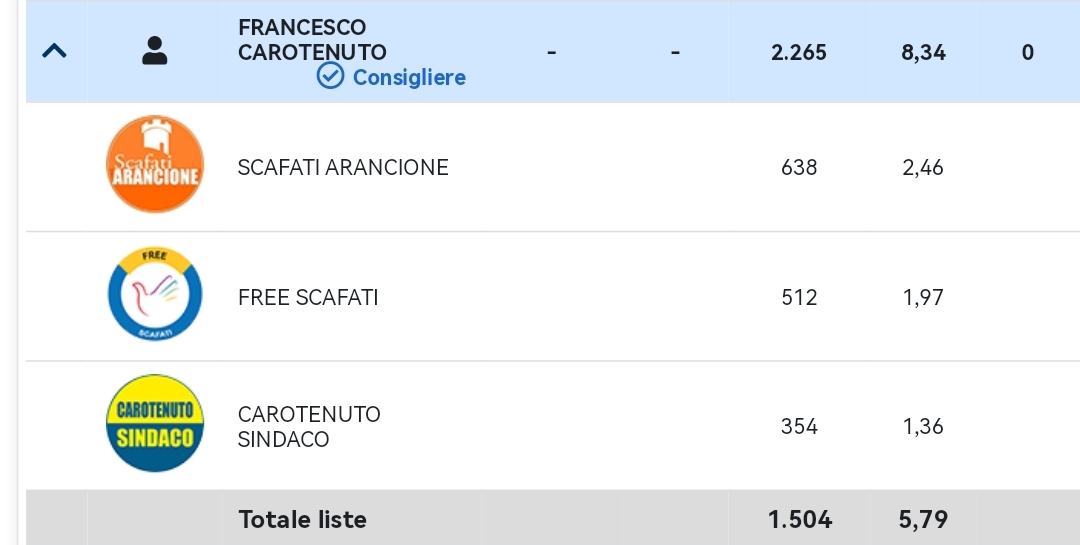The image size is (1080, 545).
Task: Click the 8,34 candidate percentage value
Action: [923, 52]
